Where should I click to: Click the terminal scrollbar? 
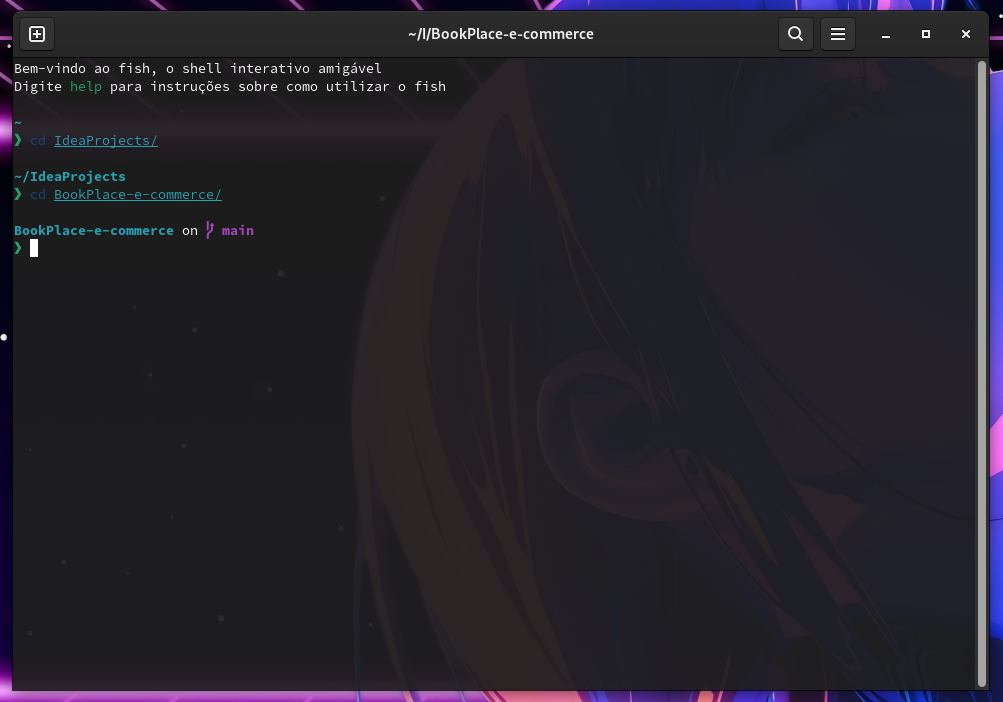coord(982,374)
